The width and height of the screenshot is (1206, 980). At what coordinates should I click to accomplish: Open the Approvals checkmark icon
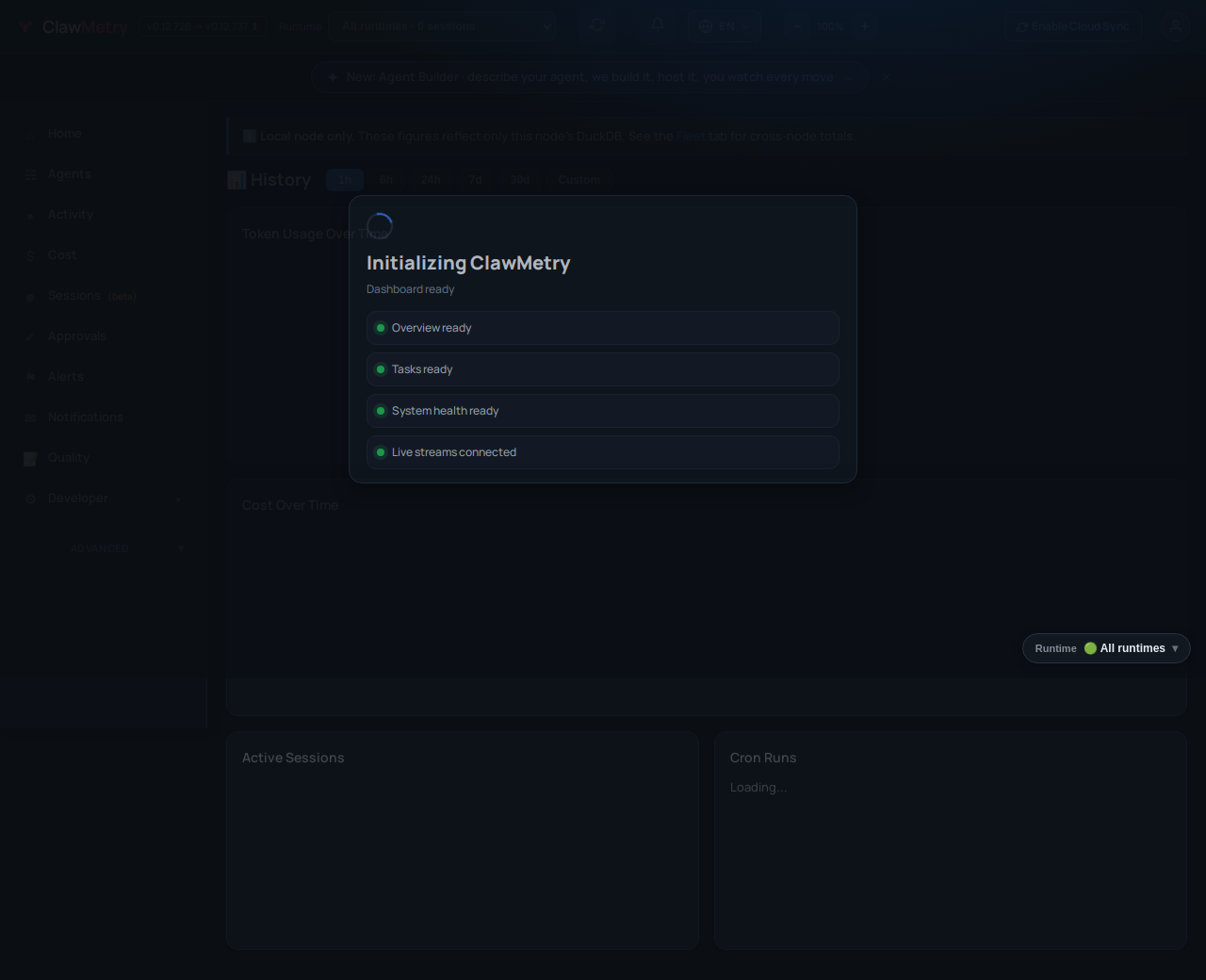point(30,336)
